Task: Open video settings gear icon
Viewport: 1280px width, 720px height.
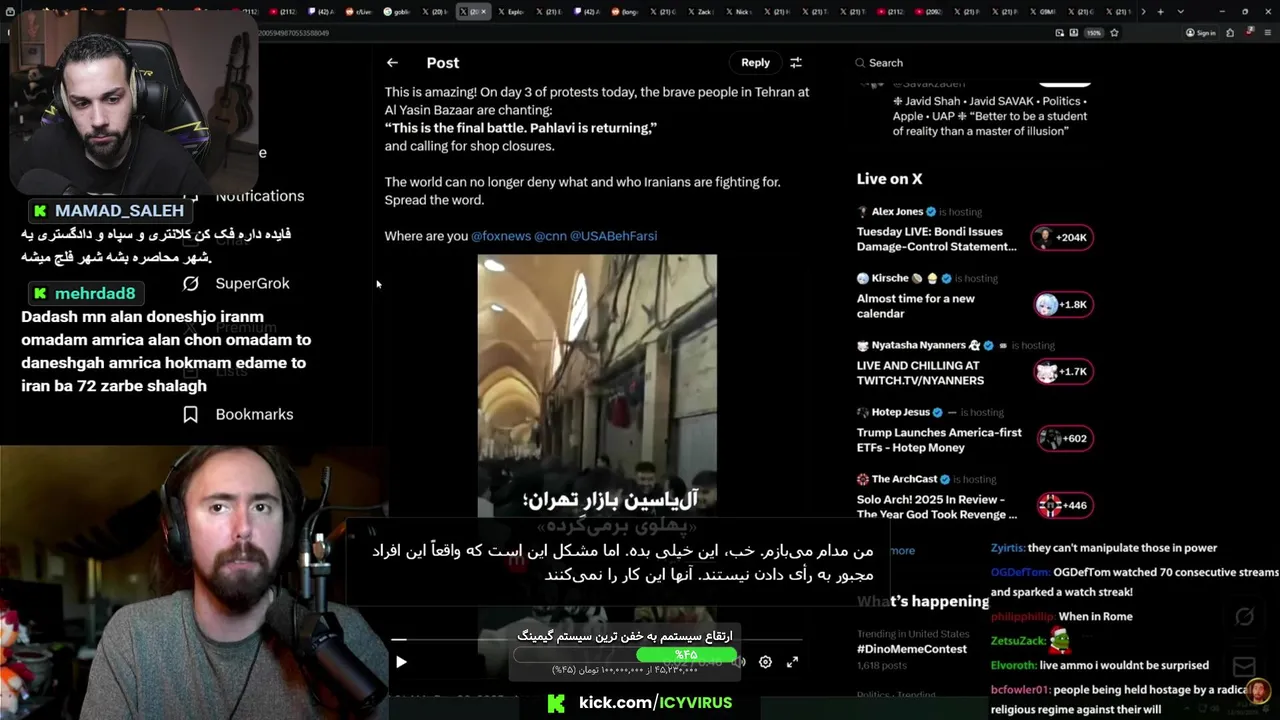Action: 765,662
